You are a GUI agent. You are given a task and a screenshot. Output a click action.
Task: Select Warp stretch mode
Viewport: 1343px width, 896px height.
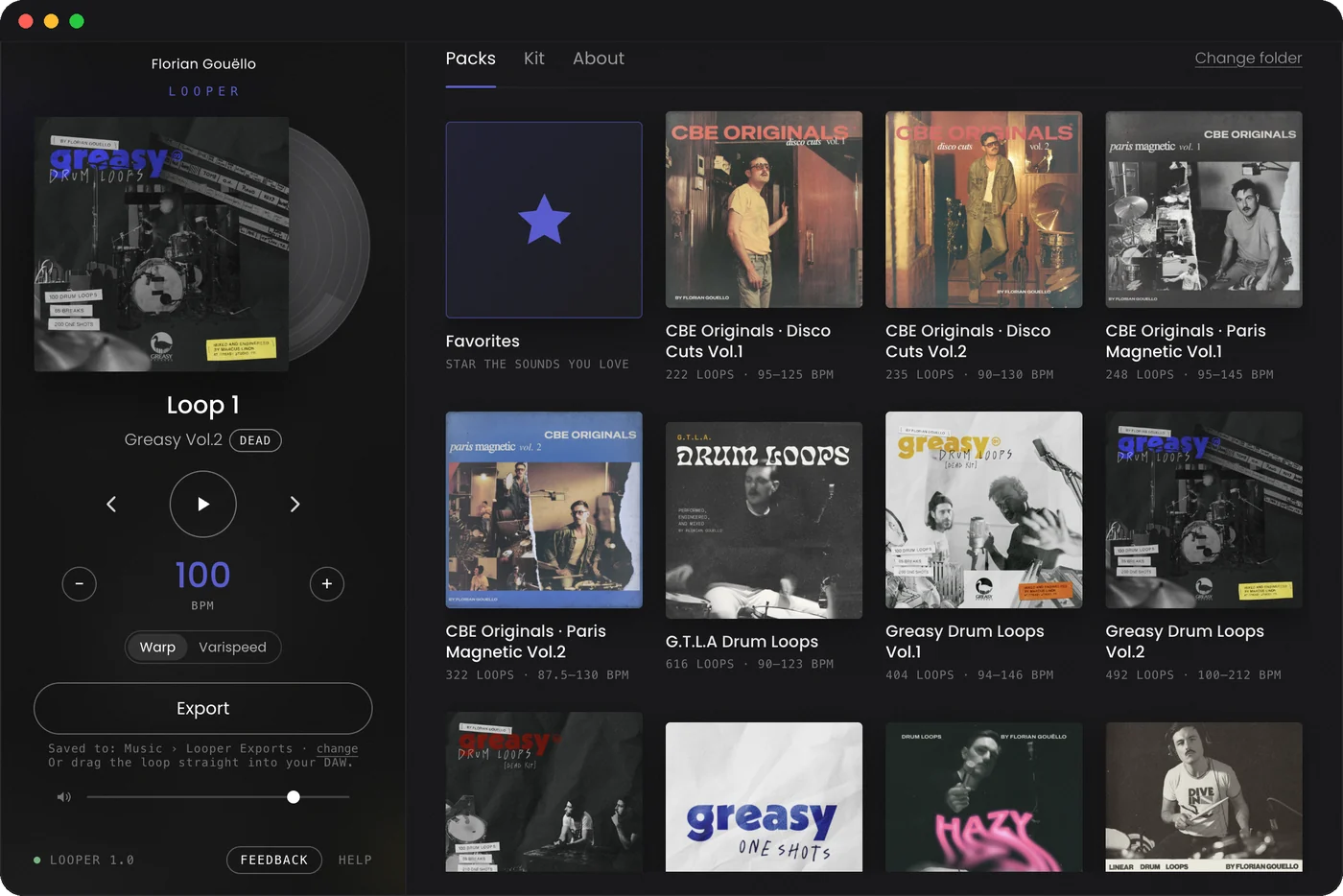[x=157, y=648]
